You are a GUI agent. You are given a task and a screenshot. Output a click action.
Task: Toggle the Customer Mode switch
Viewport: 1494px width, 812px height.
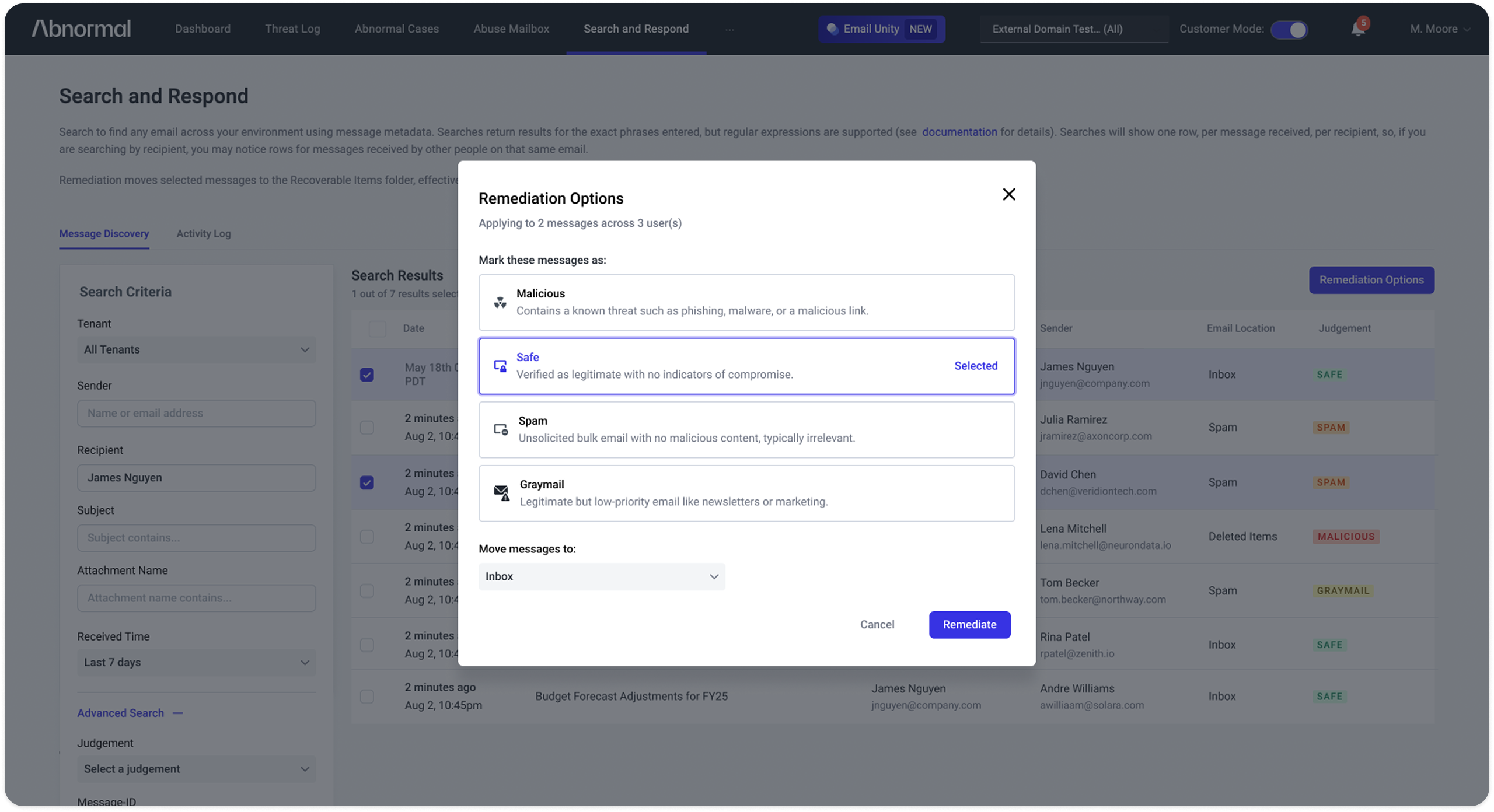point(1289,30)
